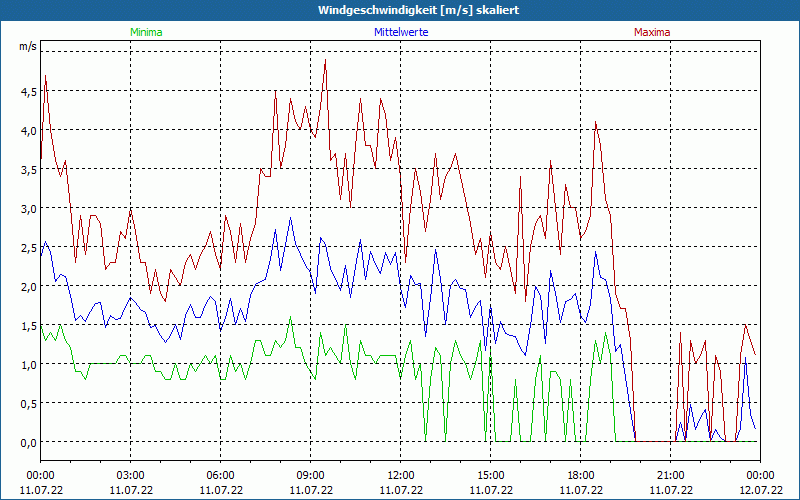
Task: Click the 21:00 time axis label
Action: pos(670,476)
